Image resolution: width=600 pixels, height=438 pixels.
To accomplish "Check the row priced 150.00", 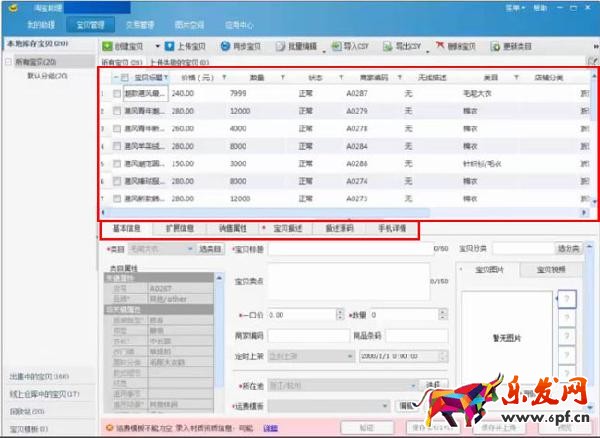I will tap(117, 162).
